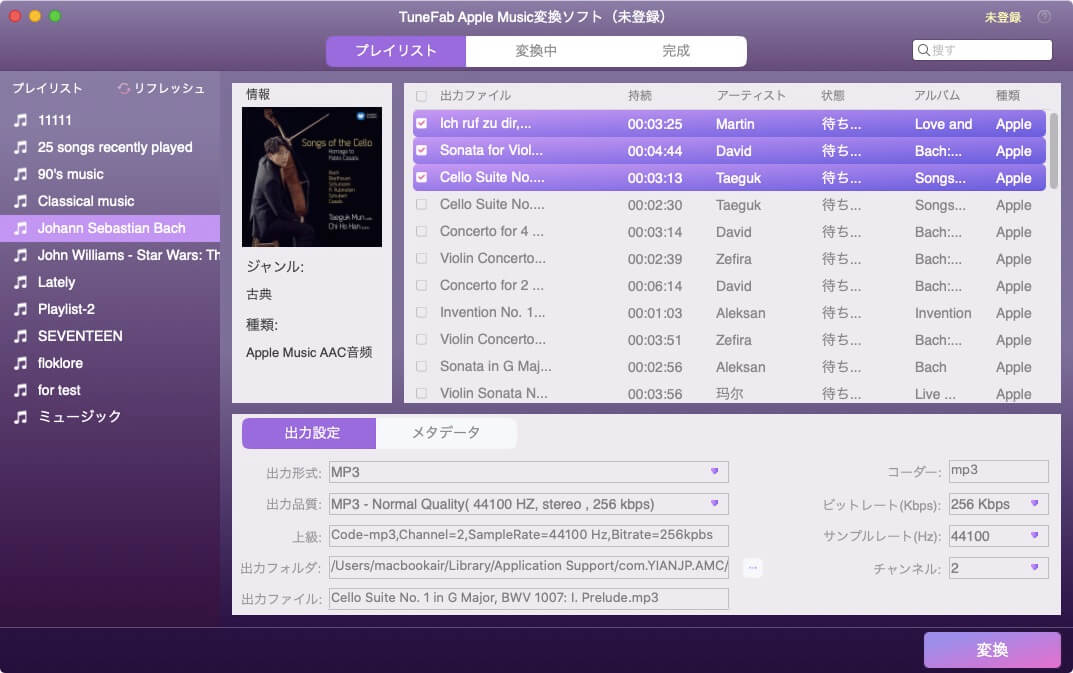
Task: Uncheck the Ich ruf zu dir track
Action: pyautogui.click(x=421, y=124)
